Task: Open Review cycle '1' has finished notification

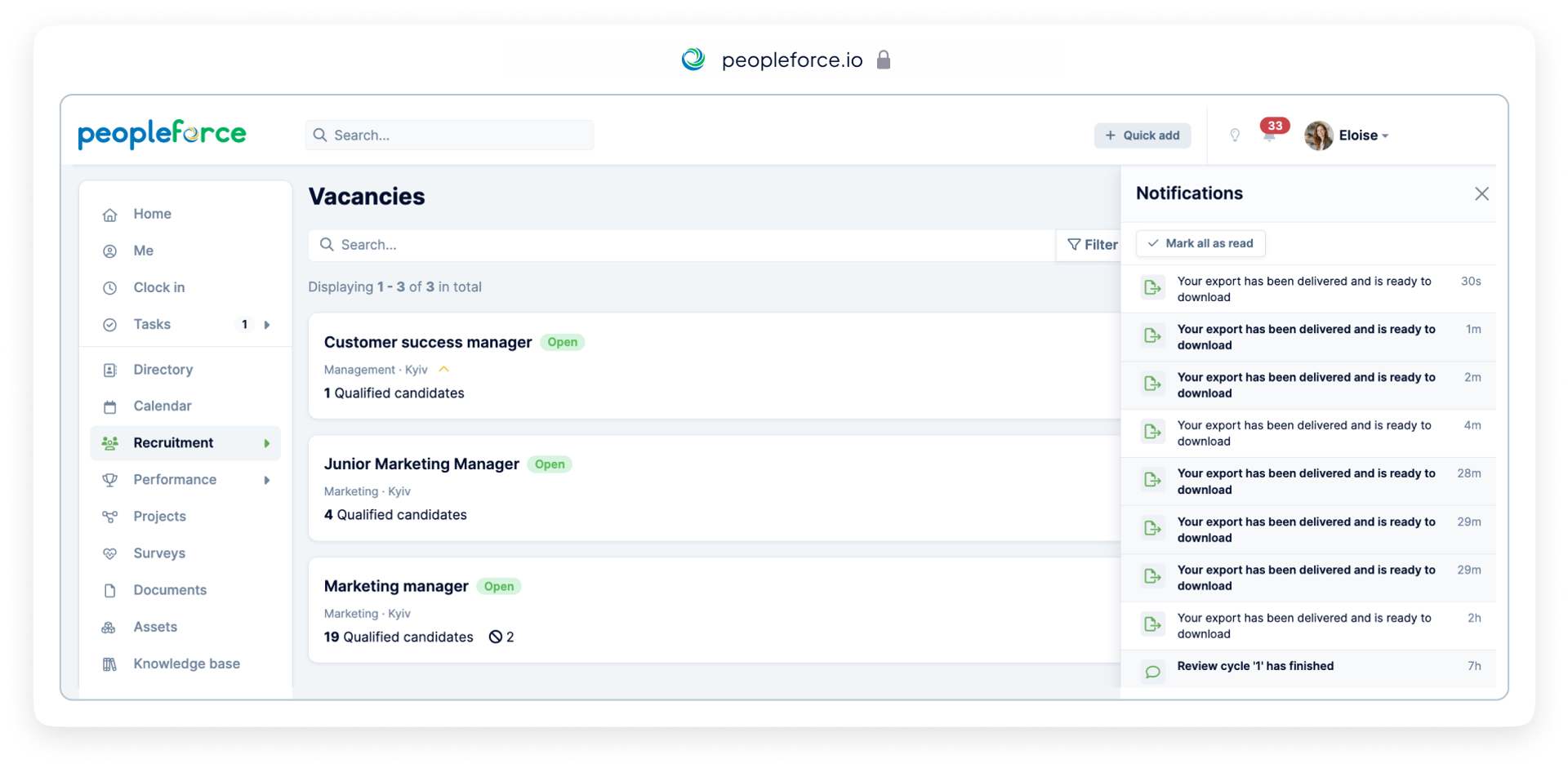Action: click(x=1308, y=668)
